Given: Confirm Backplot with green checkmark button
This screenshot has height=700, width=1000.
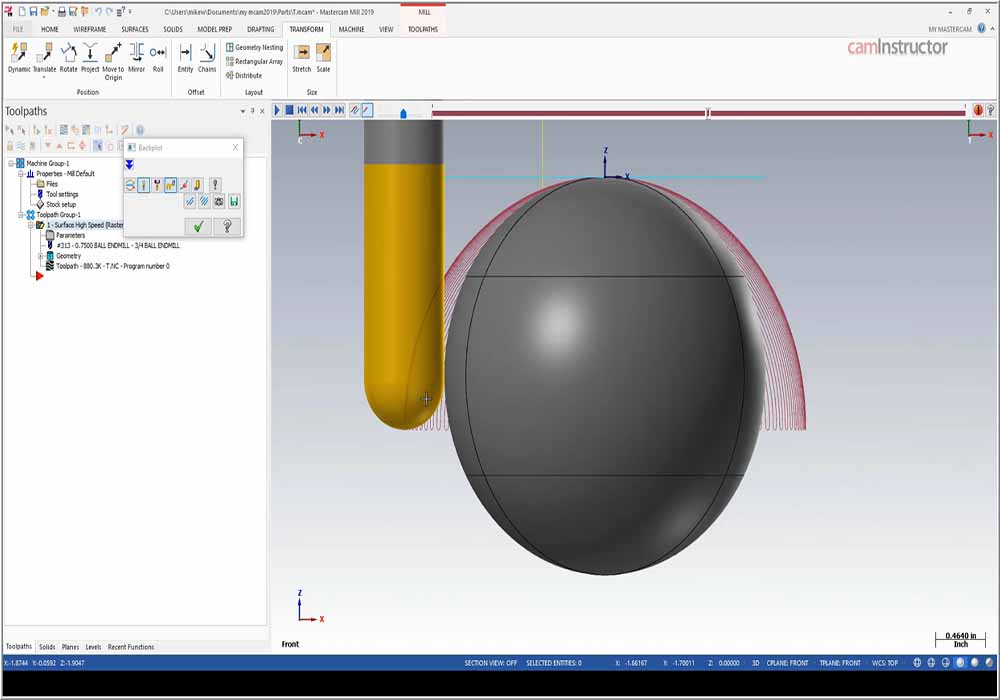Looking at the screenshot, I should [198, 227].
